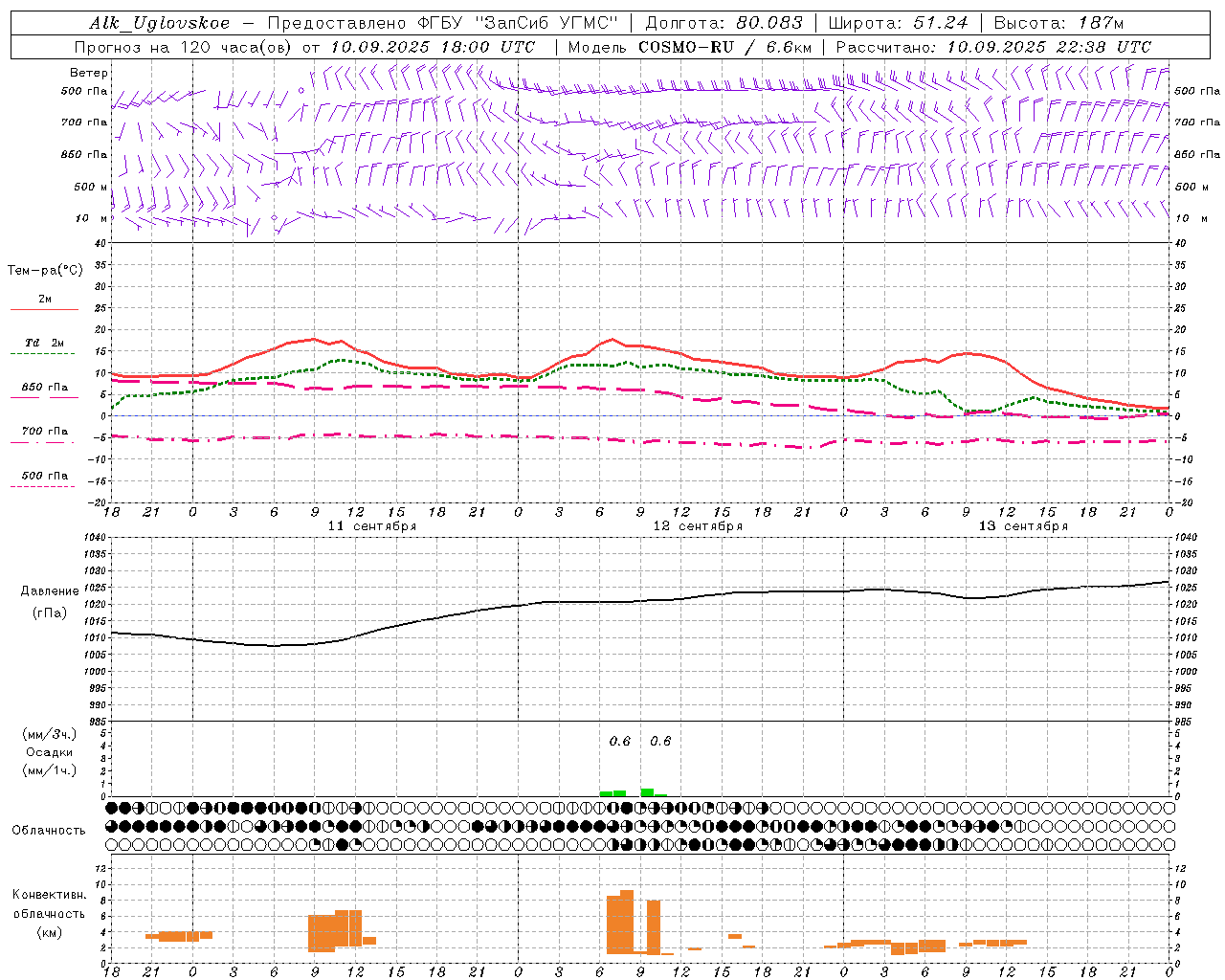The image size is (1225, 980).
Task: Click the Осадки precipitation label
Action: 50,752
